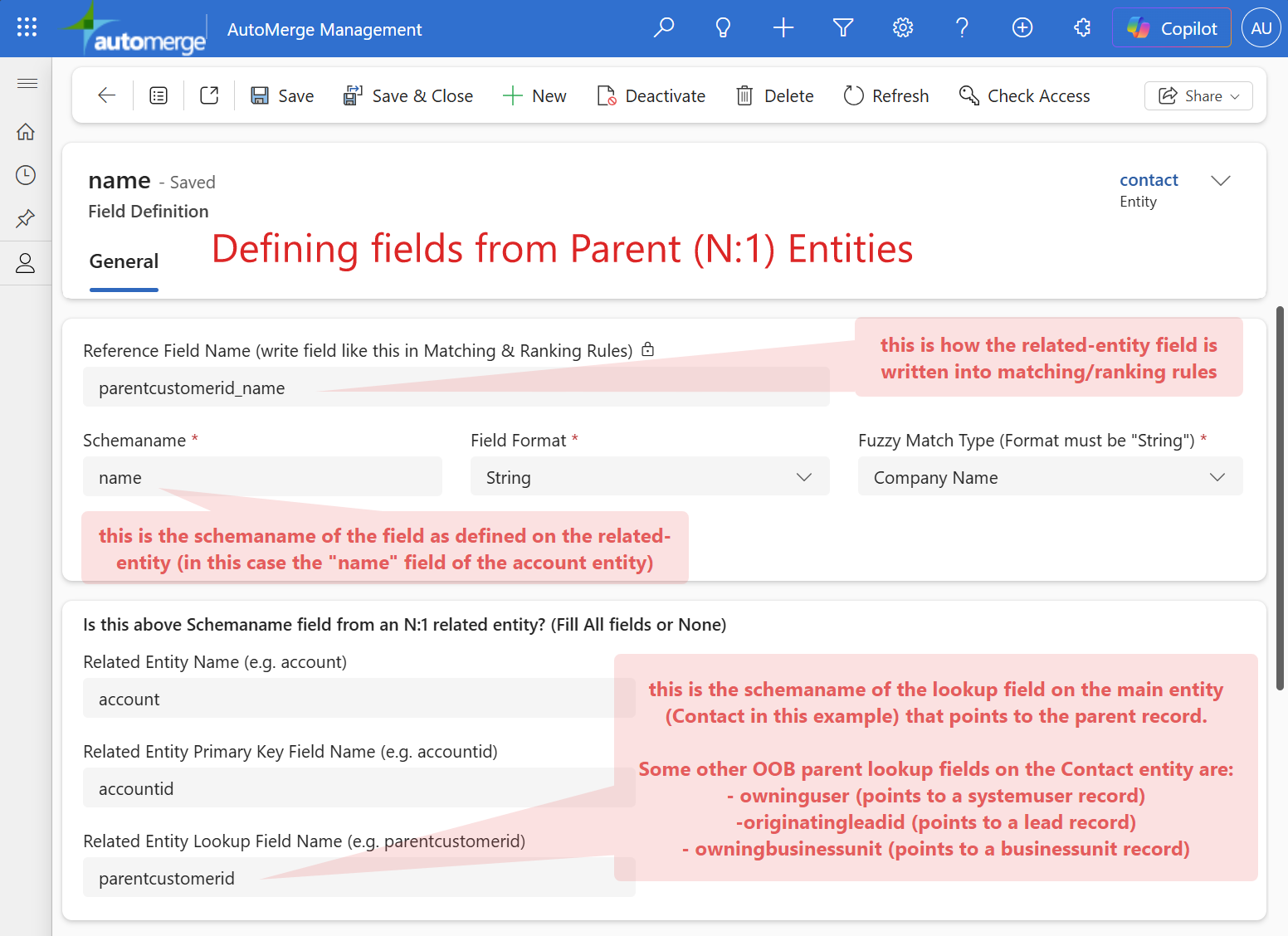Open Pinned items in sidebar
1288x936 pixels.
[x=26, y=219]
